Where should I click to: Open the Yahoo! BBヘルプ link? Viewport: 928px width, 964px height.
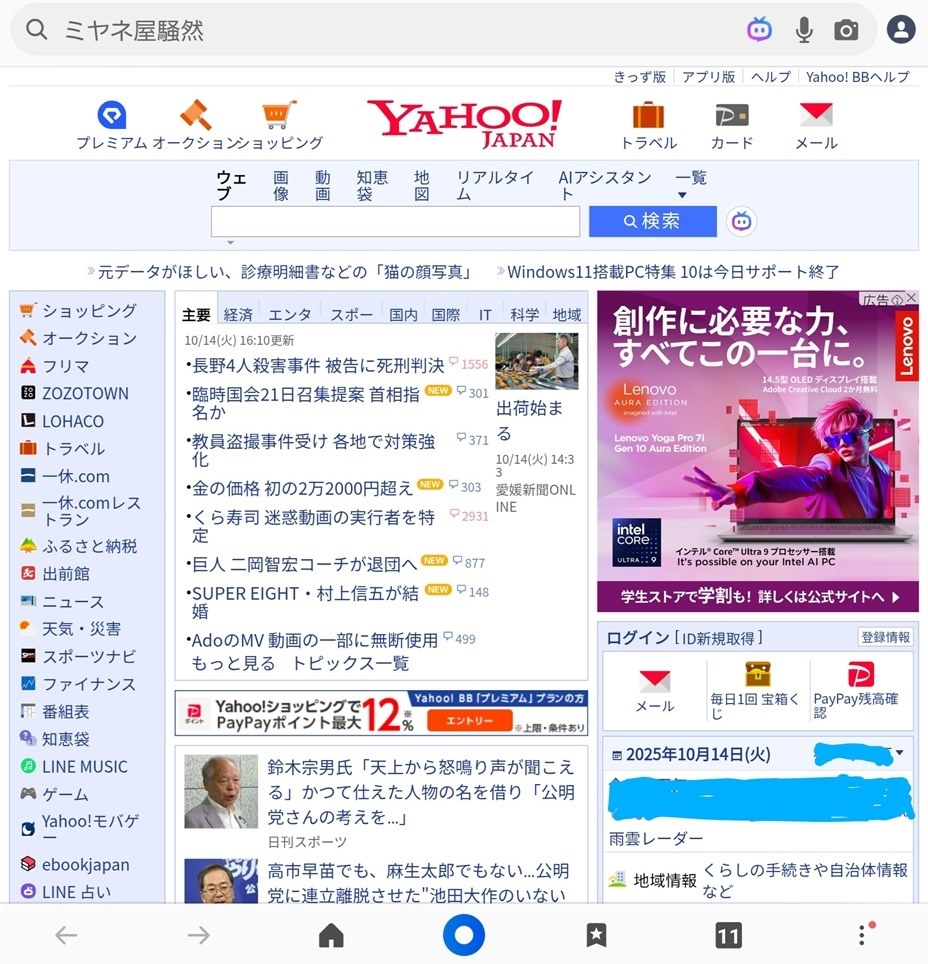click(857, 77)
